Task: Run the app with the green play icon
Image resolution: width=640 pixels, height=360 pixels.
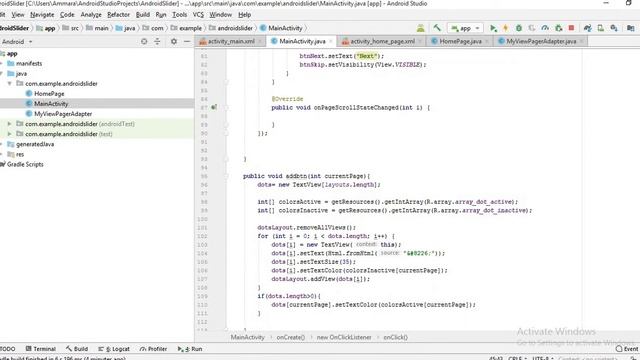Action: click(x=493, y=28)
